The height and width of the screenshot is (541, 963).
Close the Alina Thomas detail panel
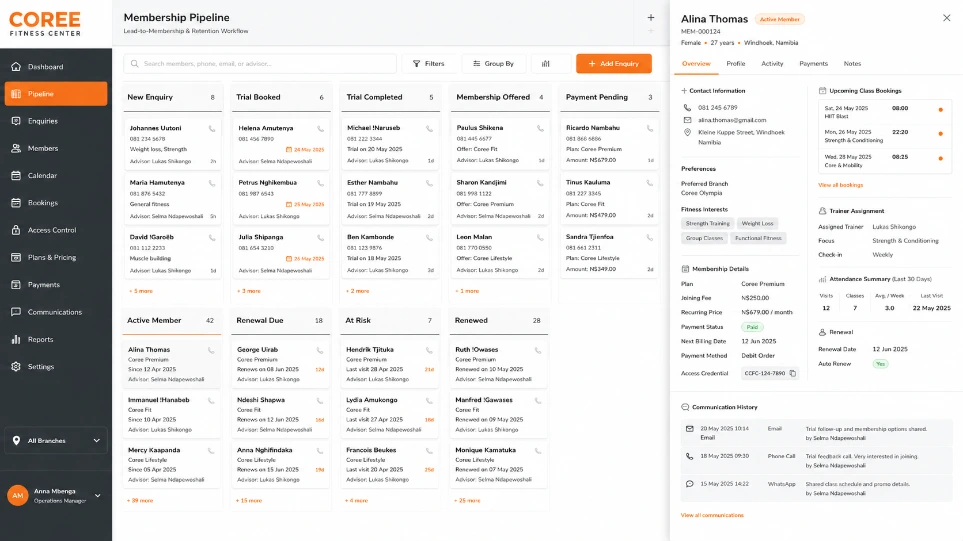coord(946,18)
